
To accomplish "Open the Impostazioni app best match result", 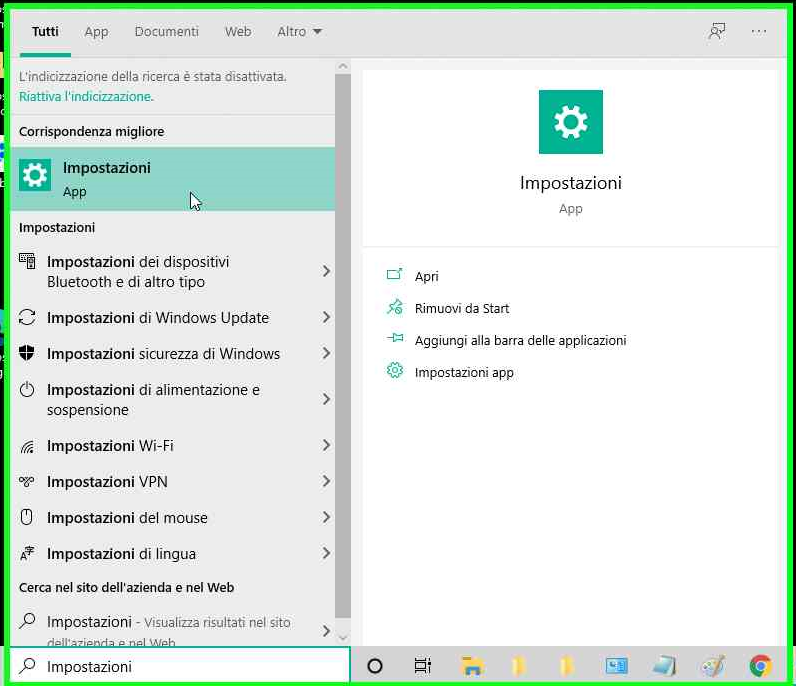I will coord(173,179).
